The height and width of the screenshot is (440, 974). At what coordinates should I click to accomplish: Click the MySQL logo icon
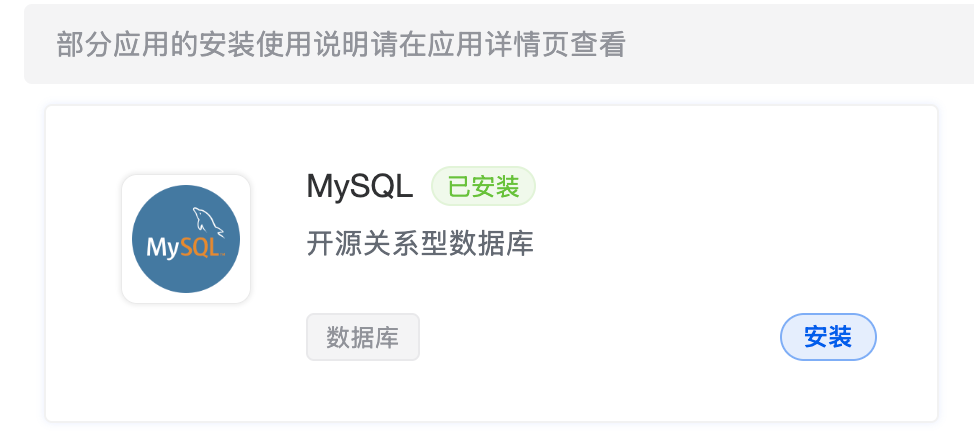point(186,239)
